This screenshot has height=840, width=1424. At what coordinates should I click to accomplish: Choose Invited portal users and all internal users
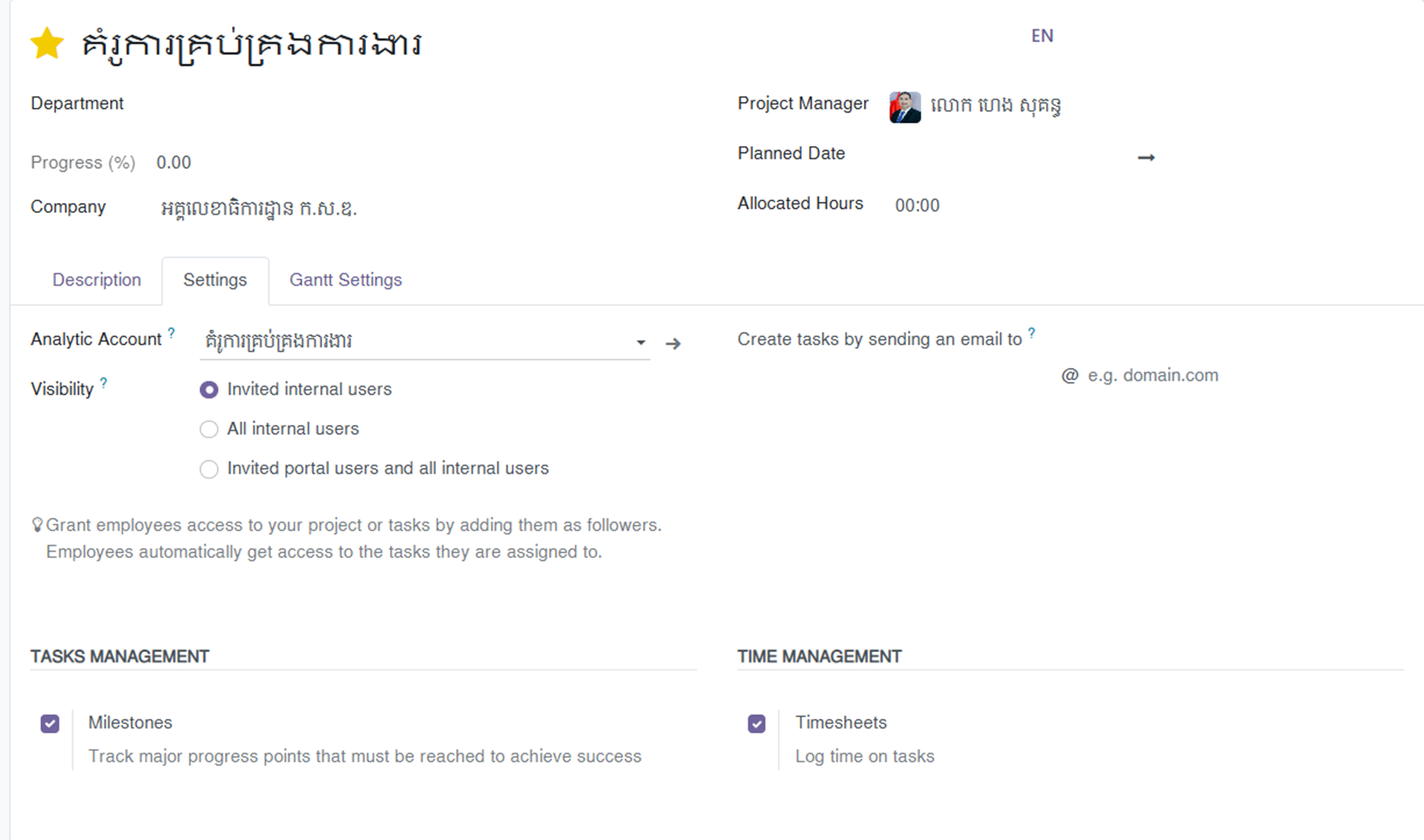pyautogui.click(x=209, y=469)
